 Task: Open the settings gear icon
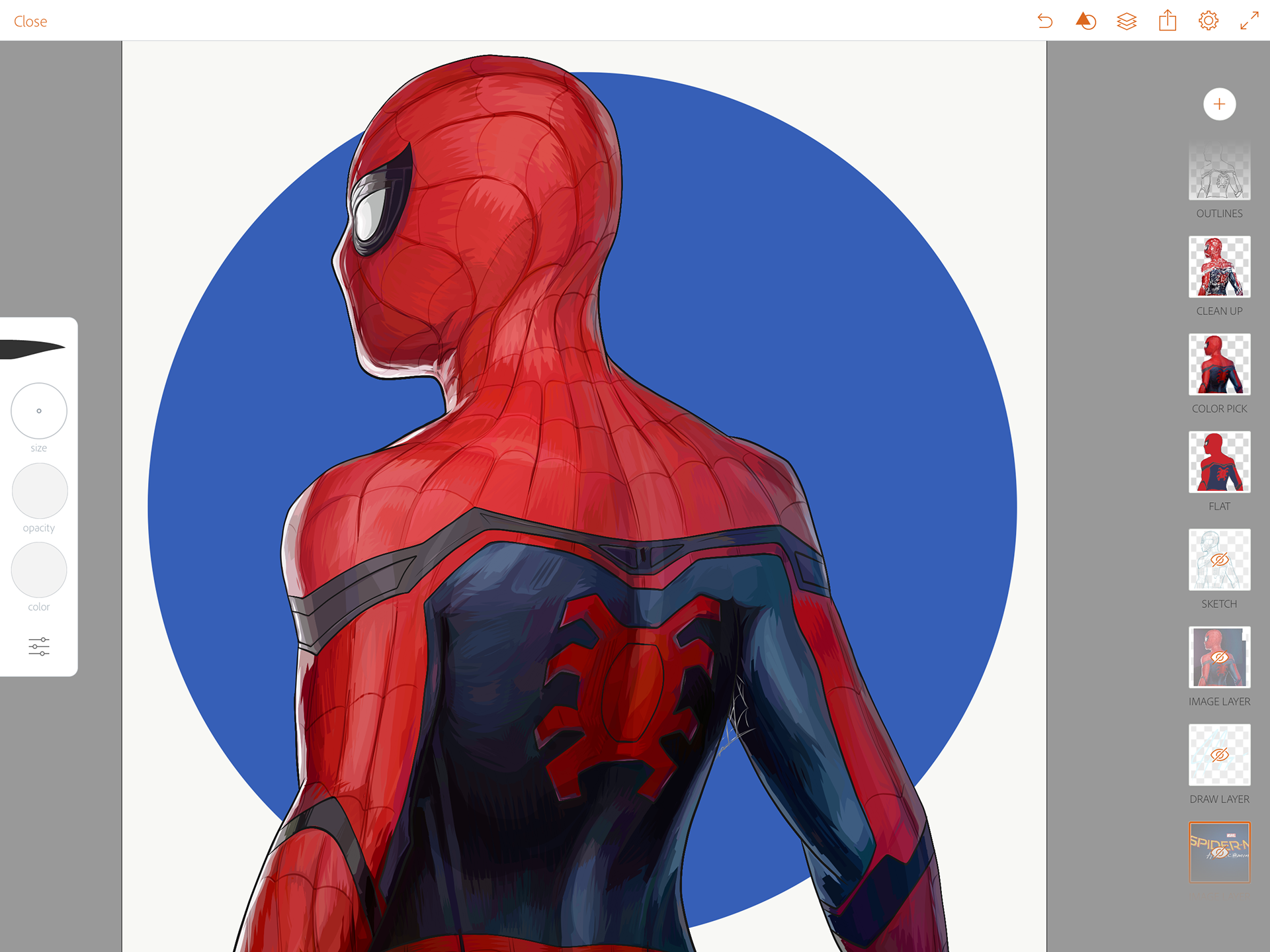coord(1208,21)
